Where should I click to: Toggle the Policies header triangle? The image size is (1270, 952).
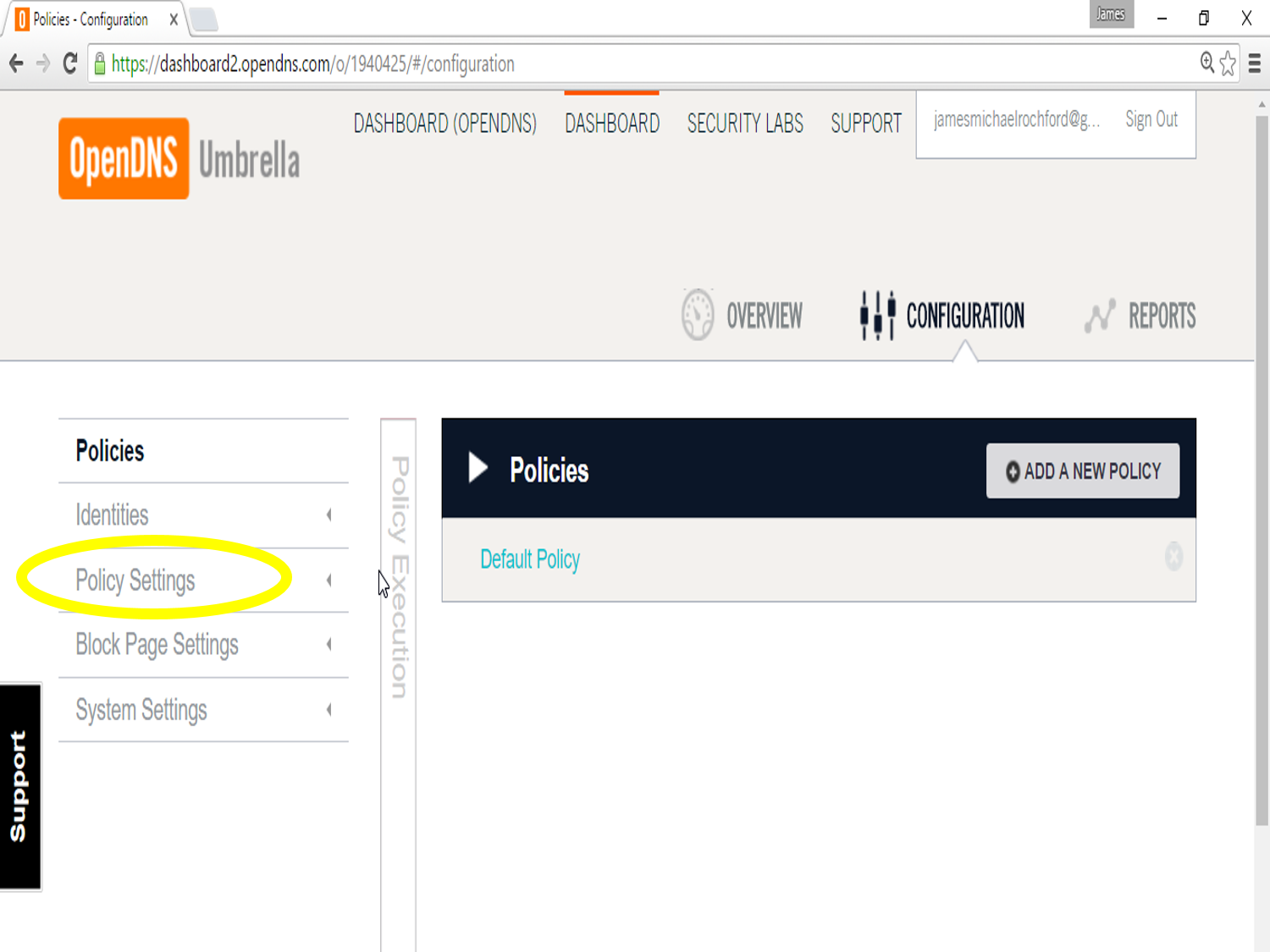pyautogui.click(x=478, y=468)
